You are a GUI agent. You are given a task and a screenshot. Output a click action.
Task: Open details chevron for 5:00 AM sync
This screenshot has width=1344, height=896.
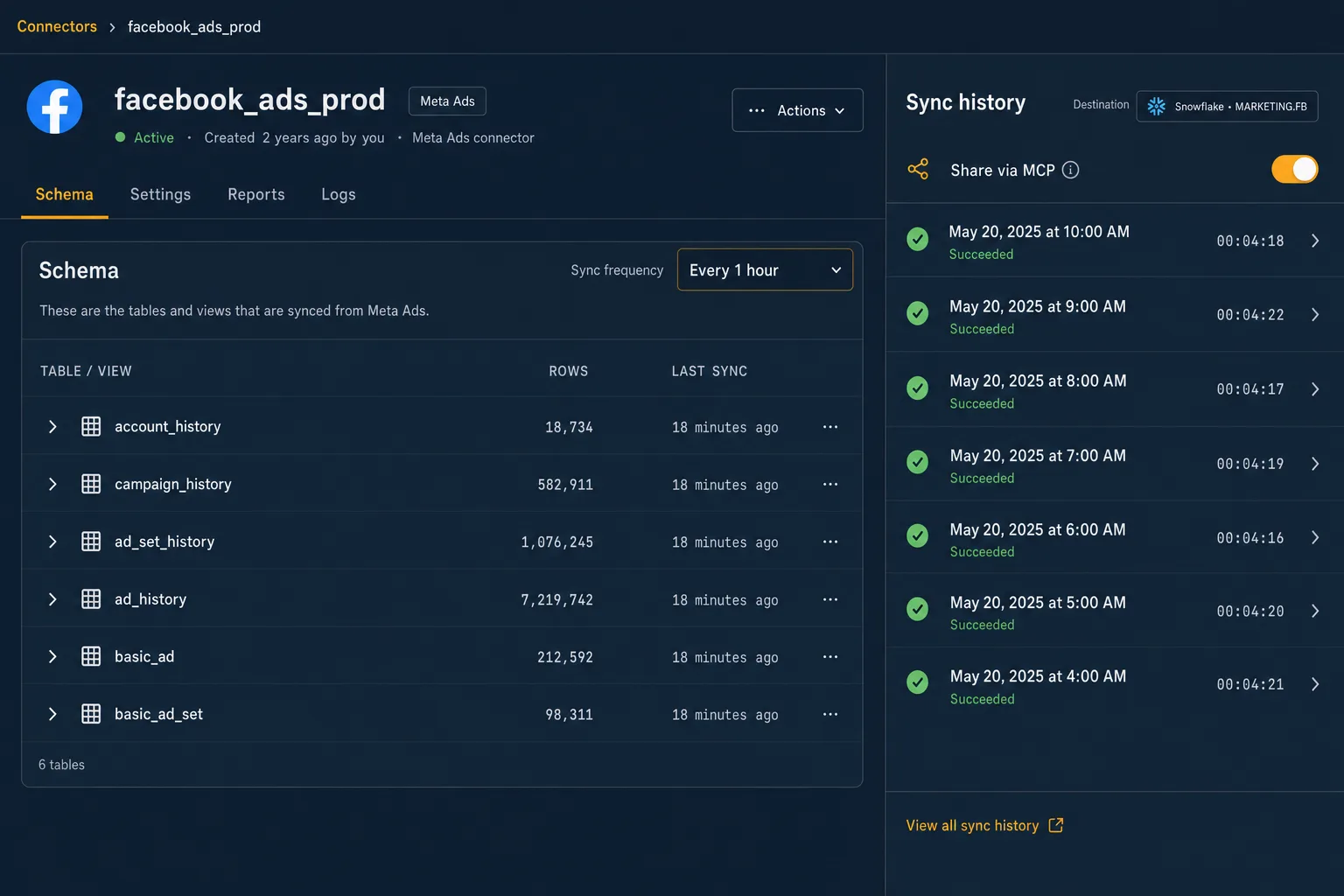pos(1314,611)
